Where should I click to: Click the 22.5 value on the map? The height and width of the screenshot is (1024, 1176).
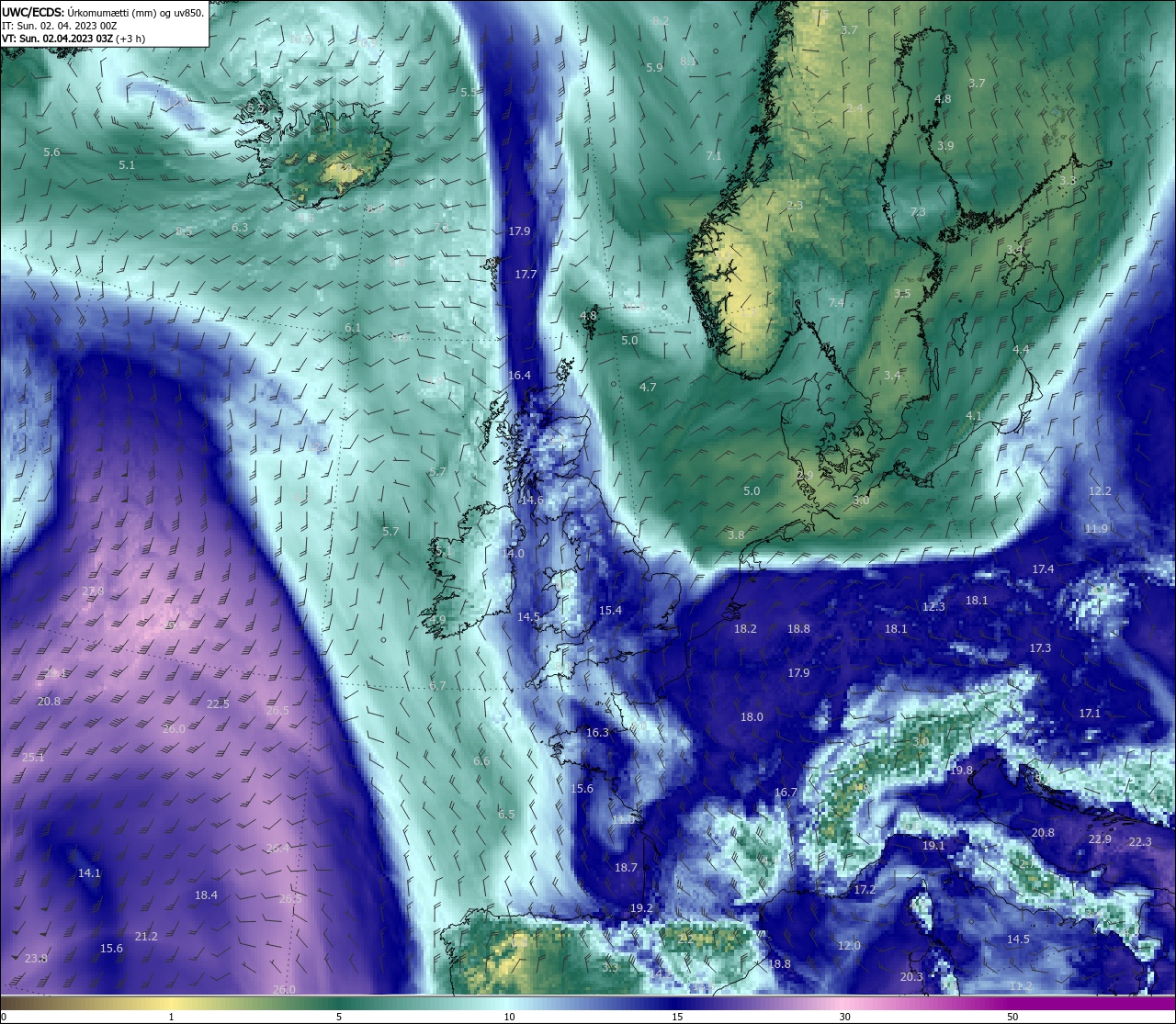point(218,703)
